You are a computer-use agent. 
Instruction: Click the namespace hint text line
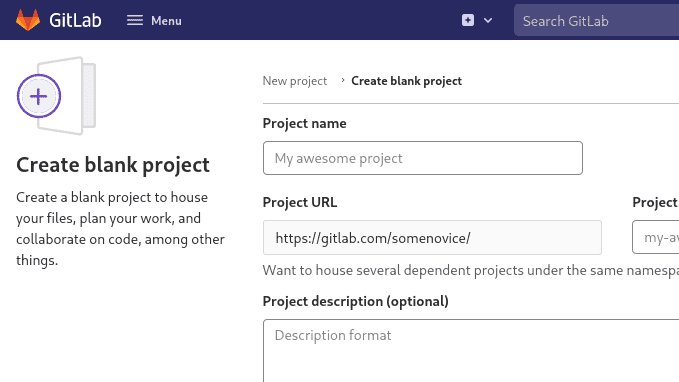click(x=471, y=270)
